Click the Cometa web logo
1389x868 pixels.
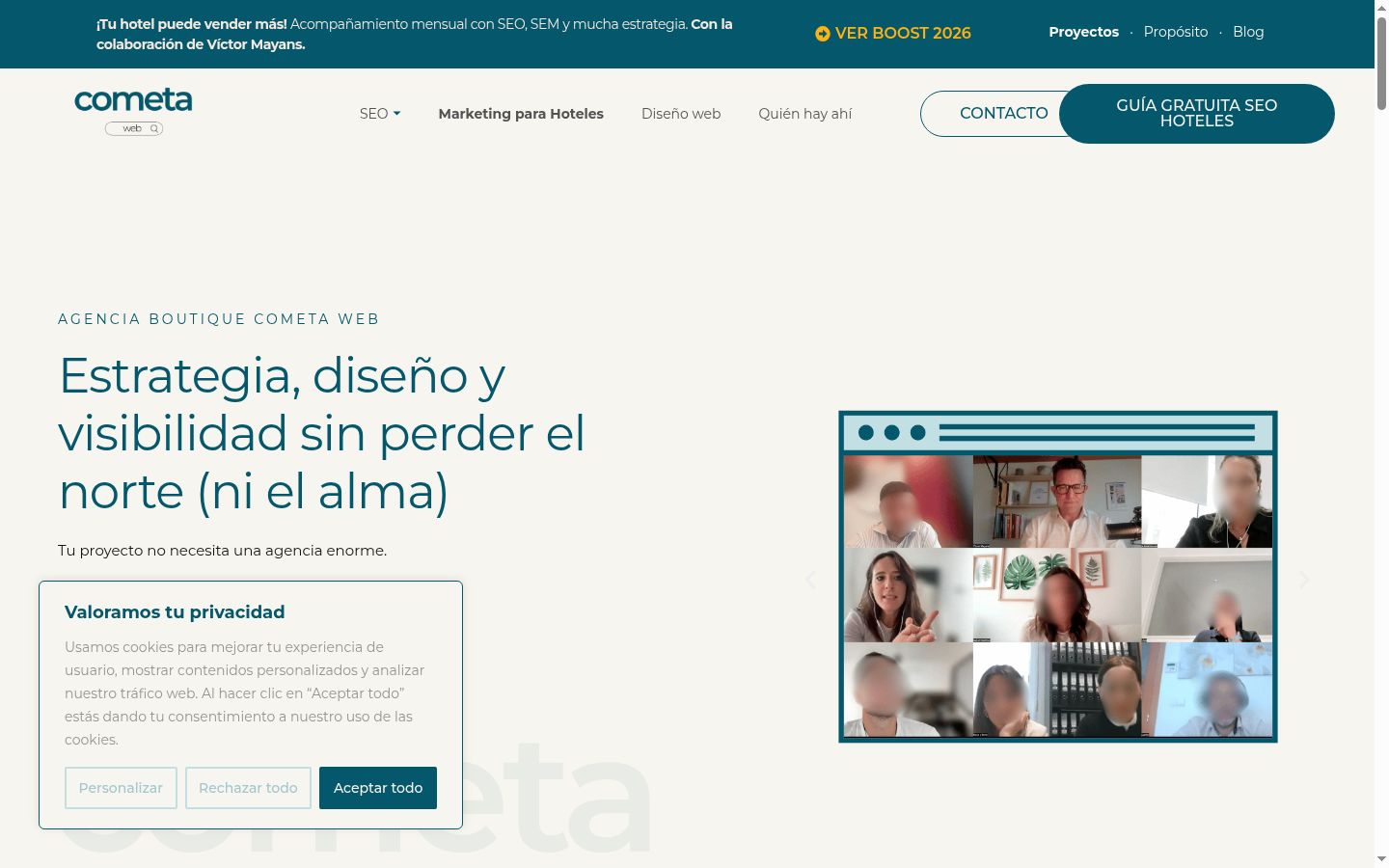click(133, 111)
